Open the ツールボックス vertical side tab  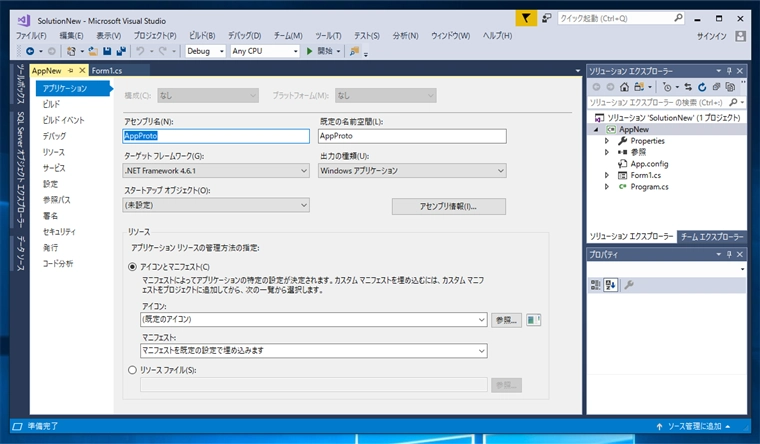tap(20, 84)
